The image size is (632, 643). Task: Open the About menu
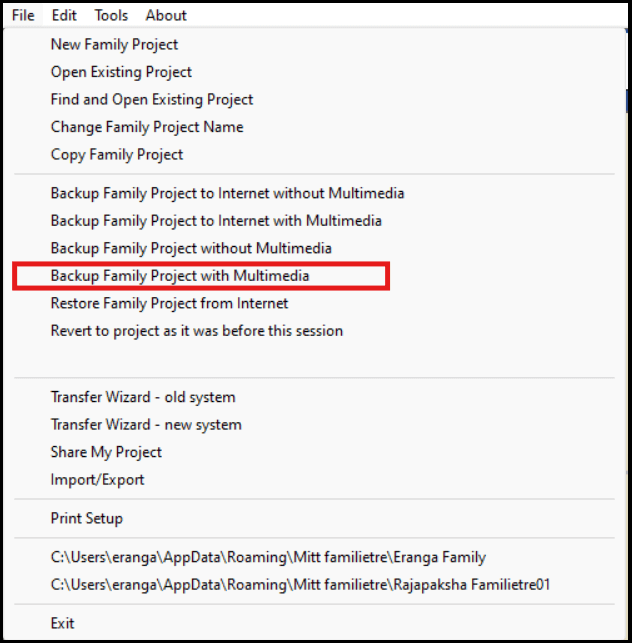pyautogui.click(x=166, y=15)
